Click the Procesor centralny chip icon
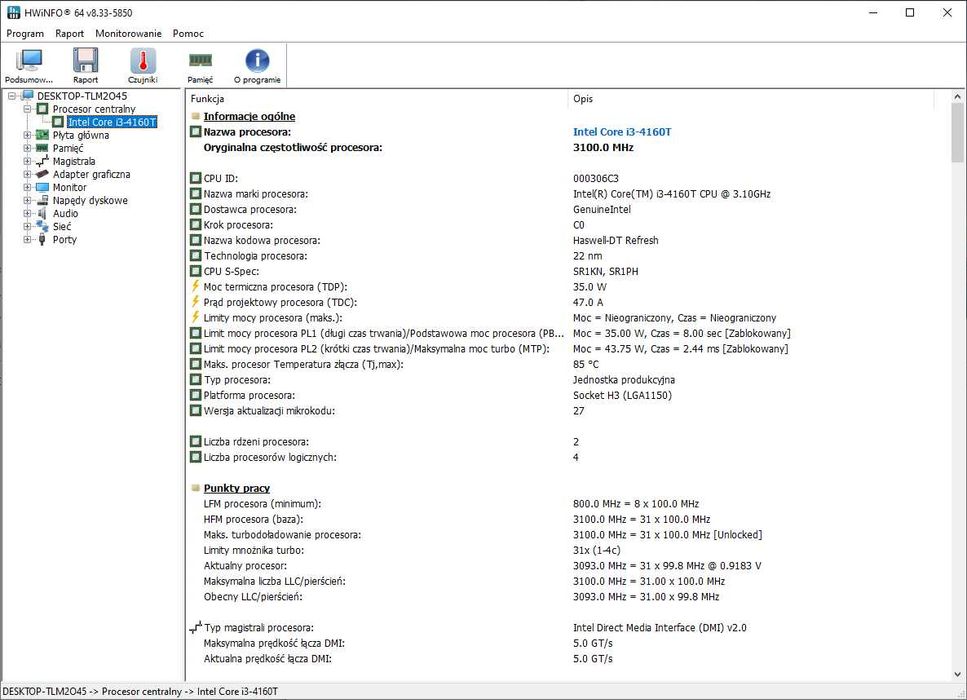967x700 pixels. (42, 109)
